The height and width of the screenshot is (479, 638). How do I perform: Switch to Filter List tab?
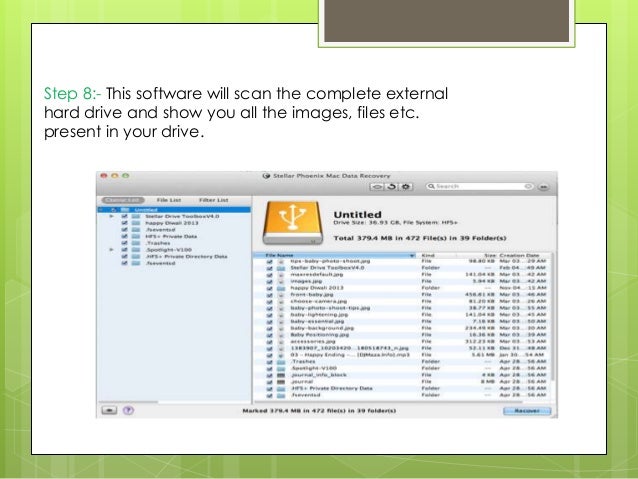click(214, 200)
